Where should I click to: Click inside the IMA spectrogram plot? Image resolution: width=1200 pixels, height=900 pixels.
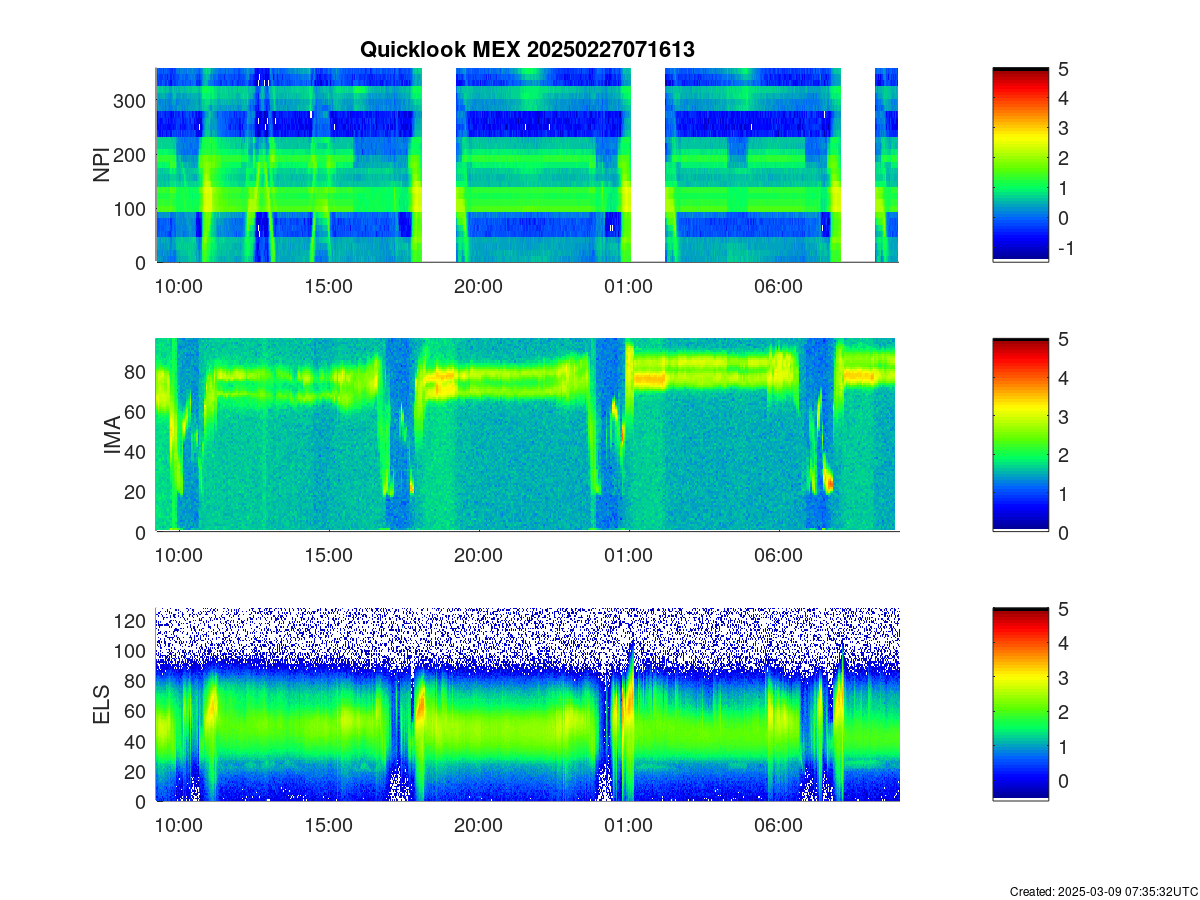(x=527, y=435)
